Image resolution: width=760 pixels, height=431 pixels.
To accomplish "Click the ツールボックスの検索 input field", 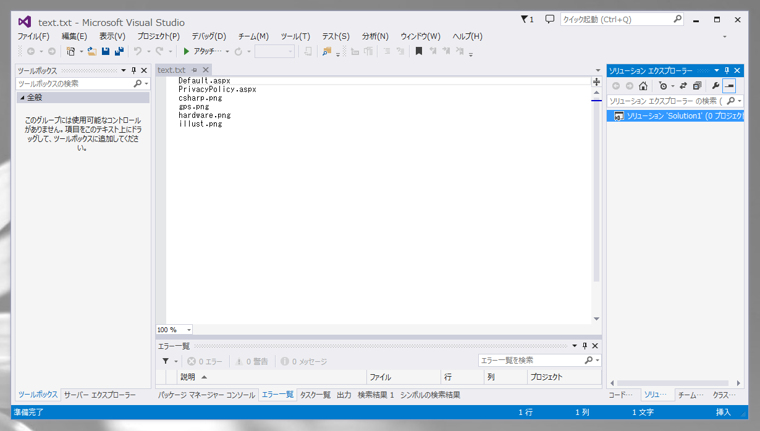I will tap(82, 83).
